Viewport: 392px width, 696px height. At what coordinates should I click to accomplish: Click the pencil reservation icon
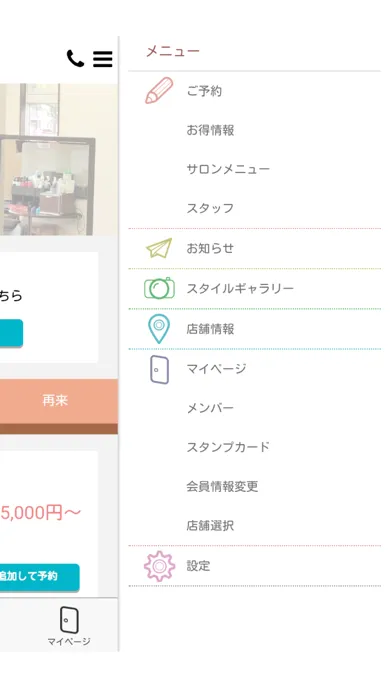(x=159, y=91)
